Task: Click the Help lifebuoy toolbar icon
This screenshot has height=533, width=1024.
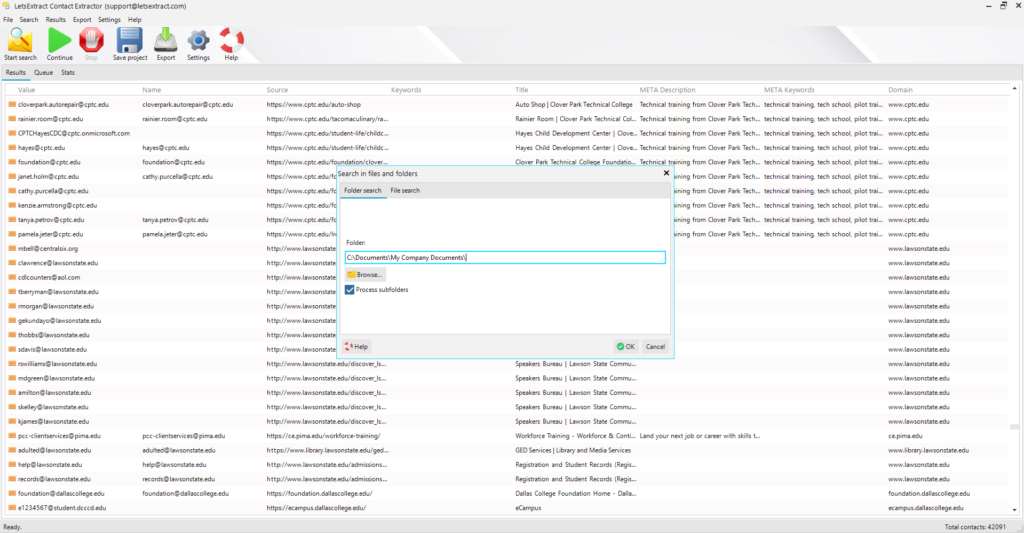Action: point(231,41)
